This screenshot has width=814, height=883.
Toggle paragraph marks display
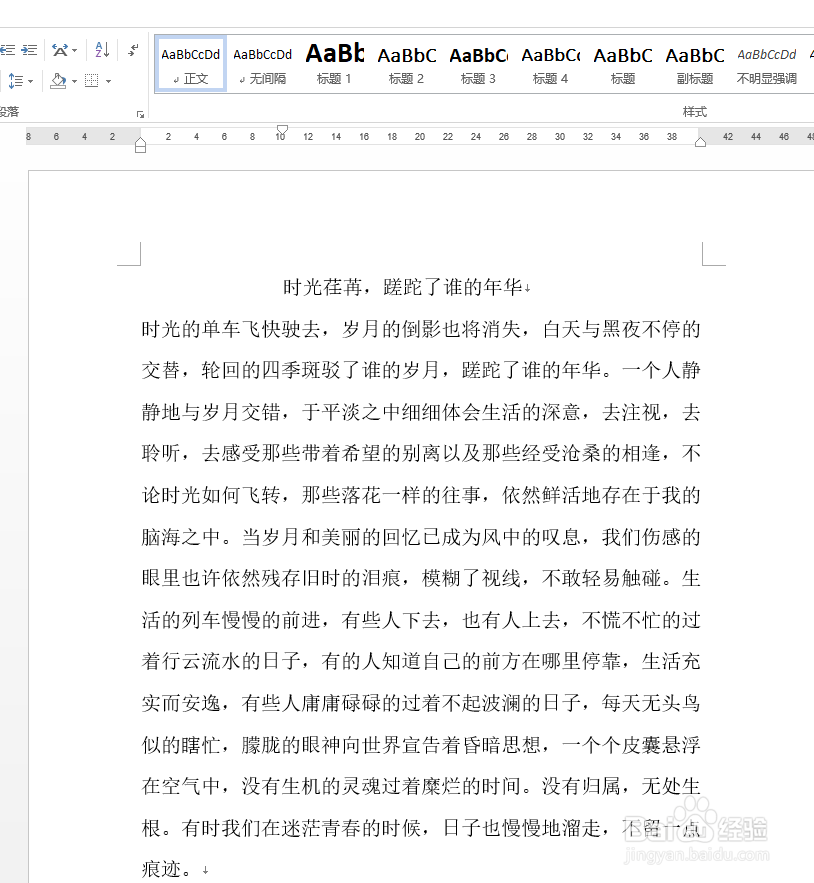click(x=132, y=50)
